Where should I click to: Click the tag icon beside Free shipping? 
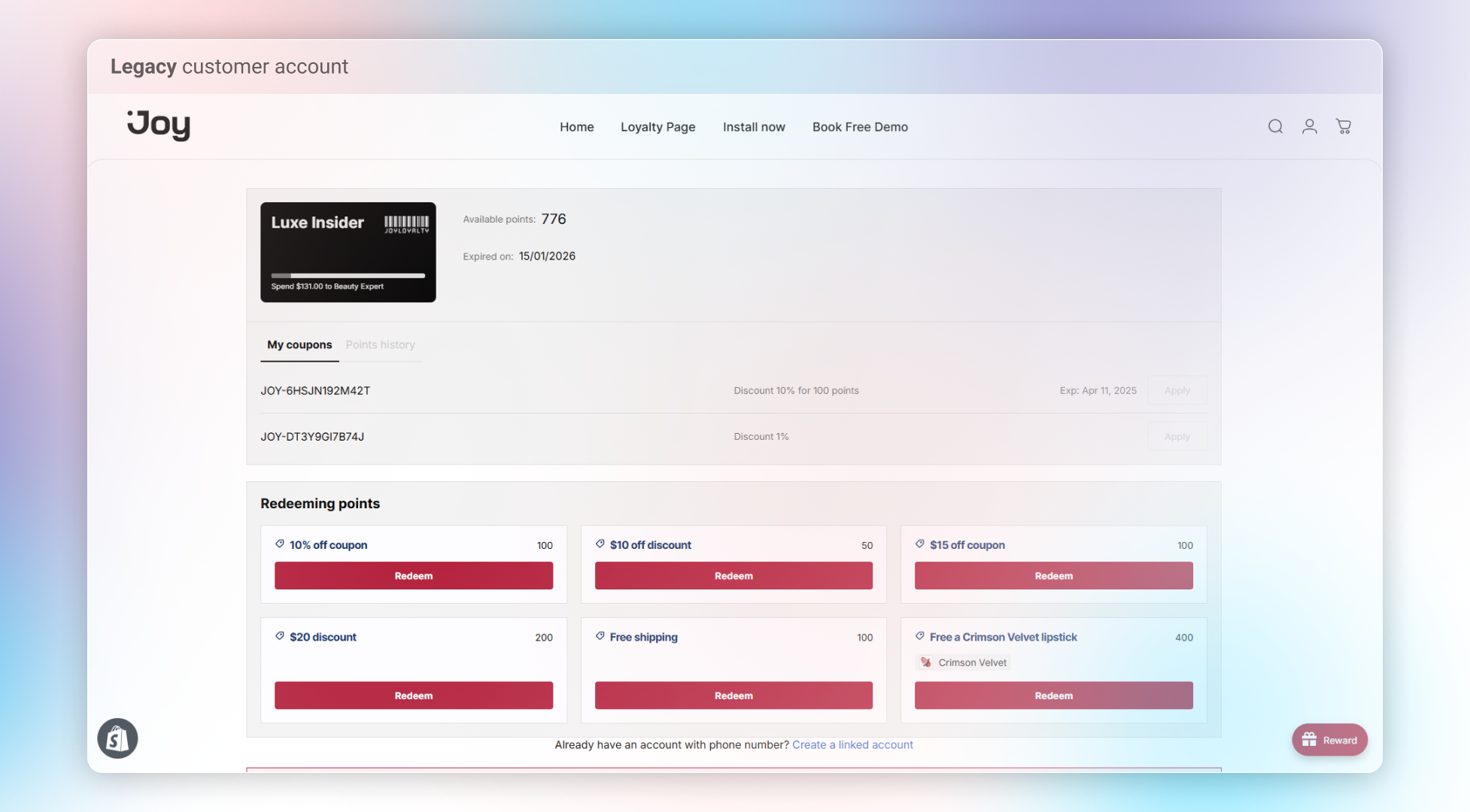point(600,636)
